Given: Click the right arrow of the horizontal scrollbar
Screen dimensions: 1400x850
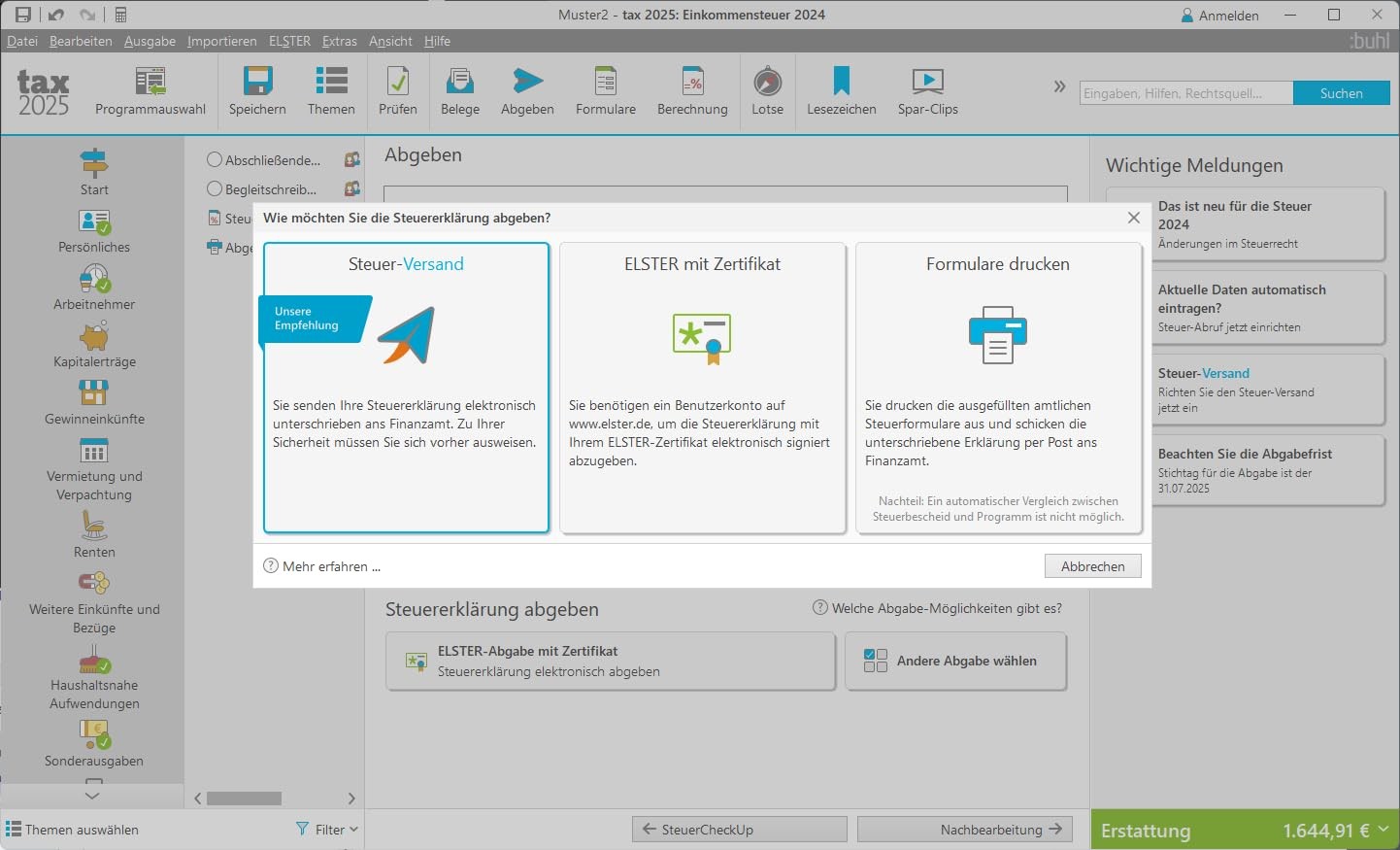Looking at the screenshot, I should click(x=351, y=799).
